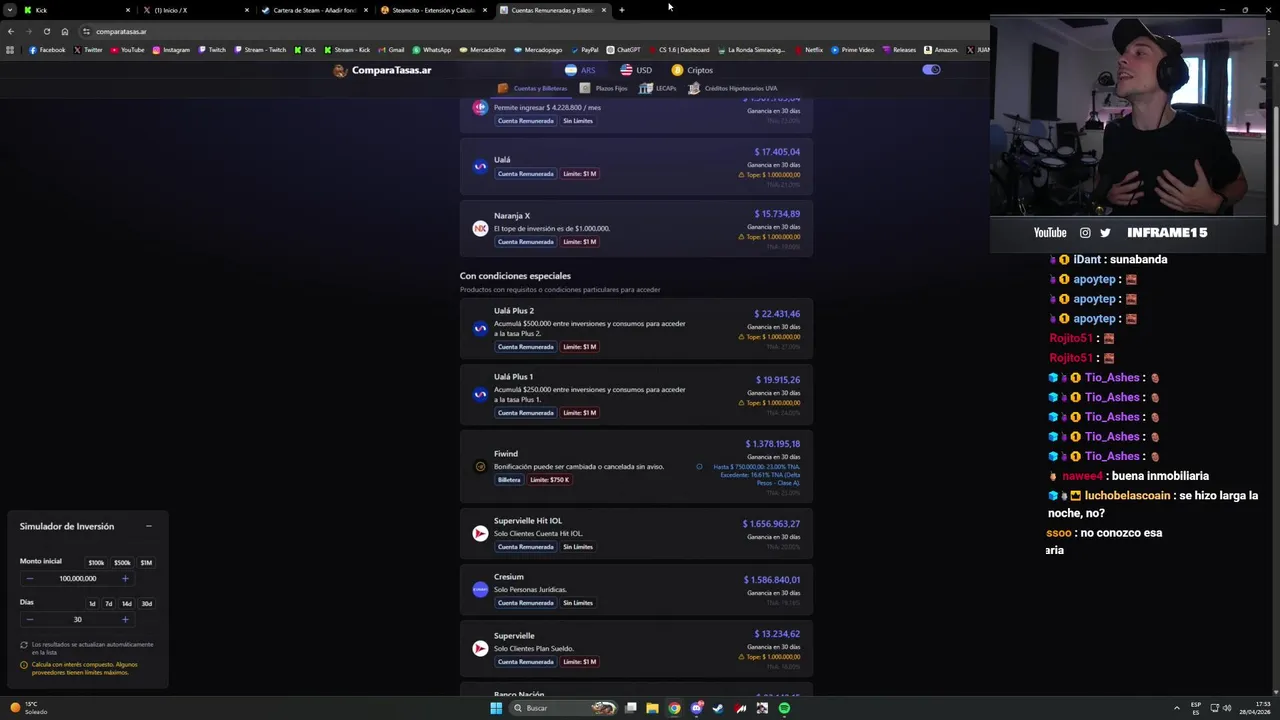Select the Criptos option
Image resolution: width=1280 pixels, height=720 pixels.
[x=693, y=70]
